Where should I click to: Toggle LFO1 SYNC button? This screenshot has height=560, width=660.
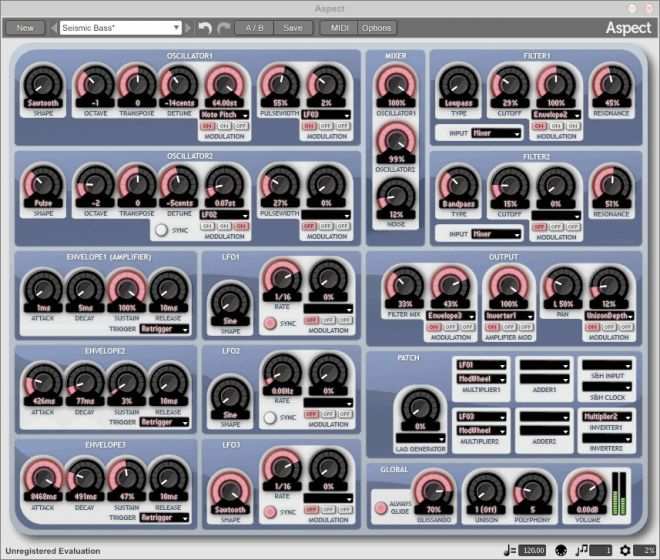click(x=270, y=323)
